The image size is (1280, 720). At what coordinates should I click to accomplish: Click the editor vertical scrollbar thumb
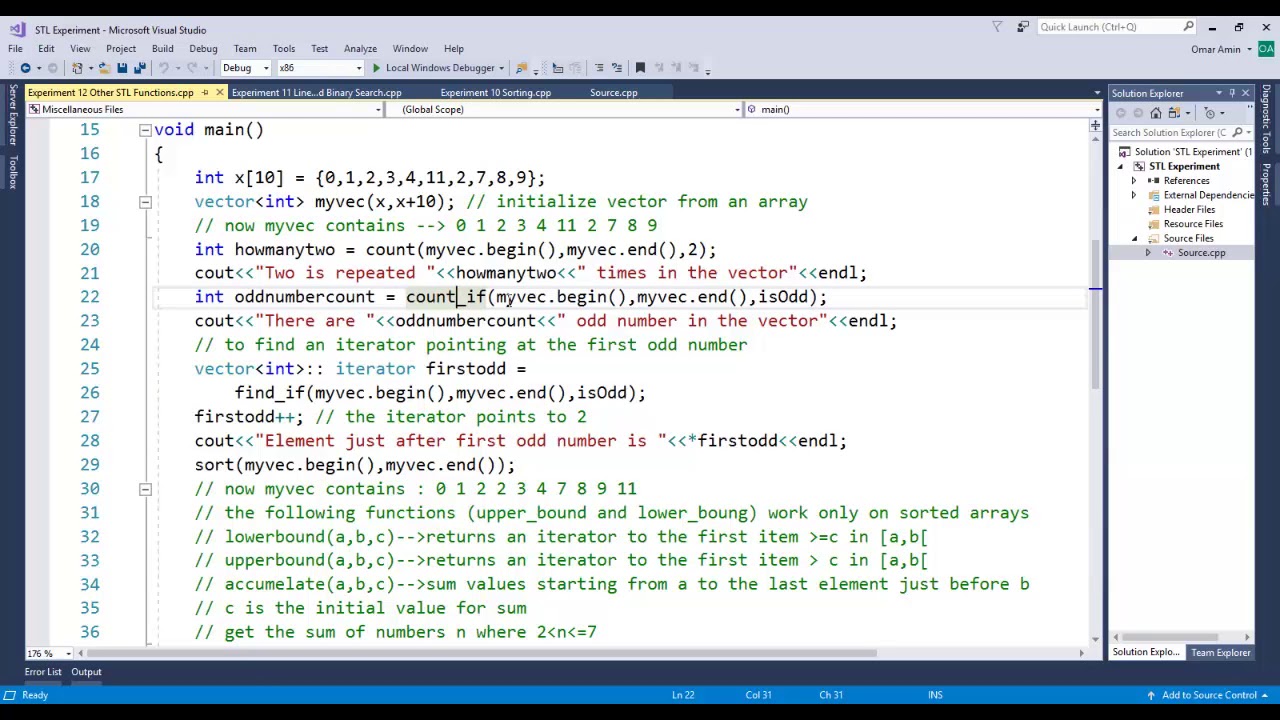pos(1095,316)
